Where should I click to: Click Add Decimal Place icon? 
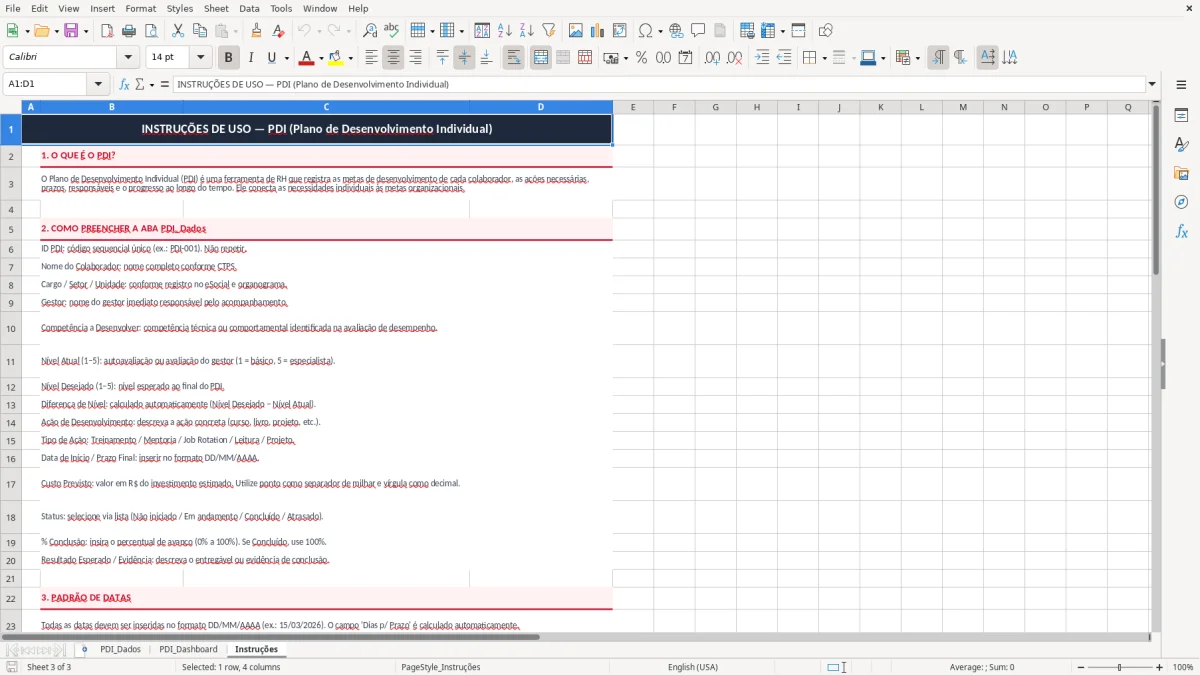(x=712, y=58)
